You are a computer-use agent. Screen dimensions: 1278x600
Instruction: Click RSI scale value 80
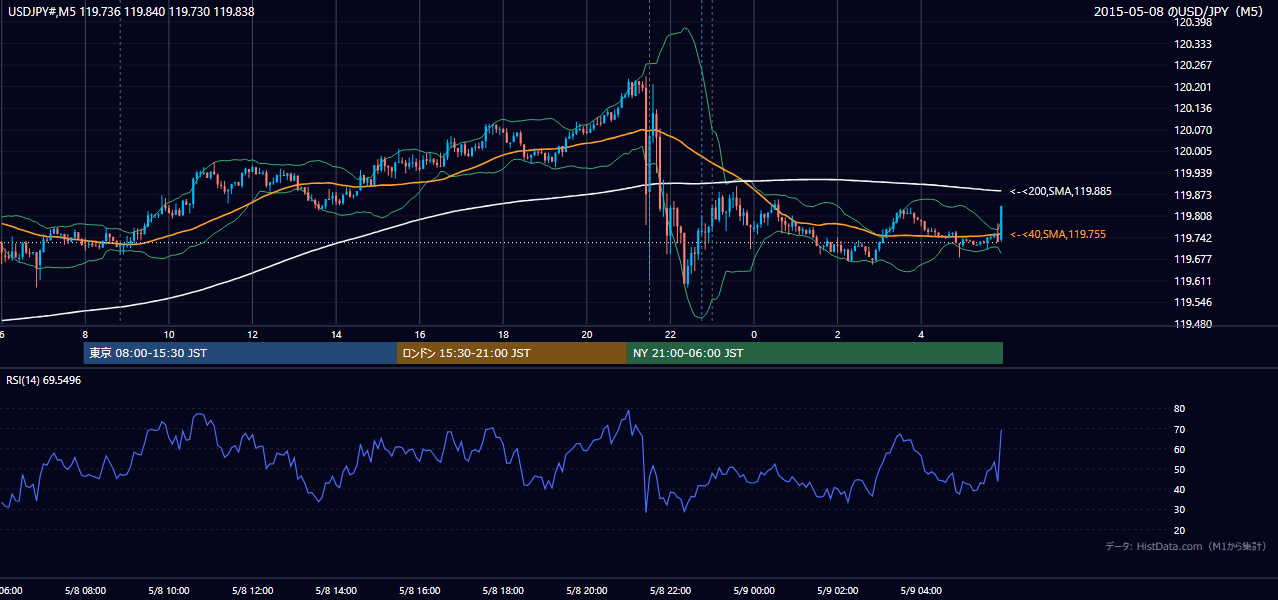(x=1179, y=409)
